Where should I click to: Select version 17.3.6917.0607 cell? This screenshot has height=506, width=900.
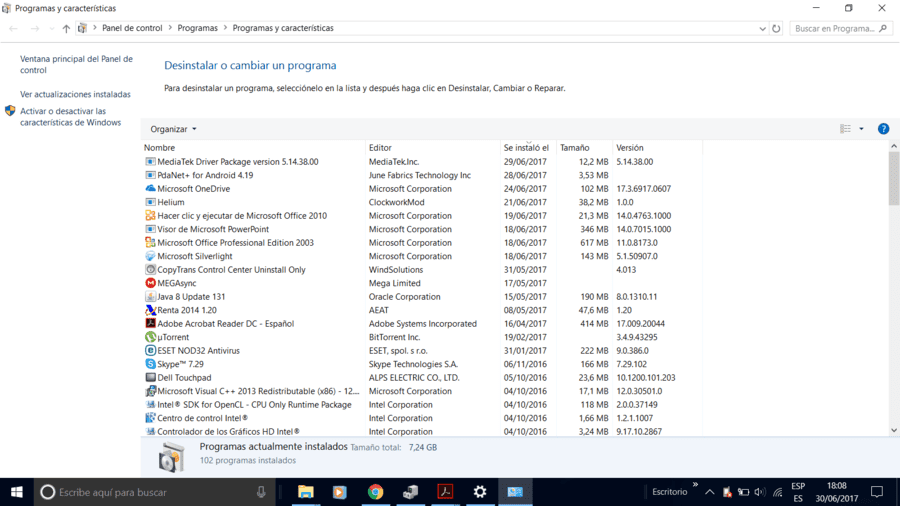[x=643, y=189]
